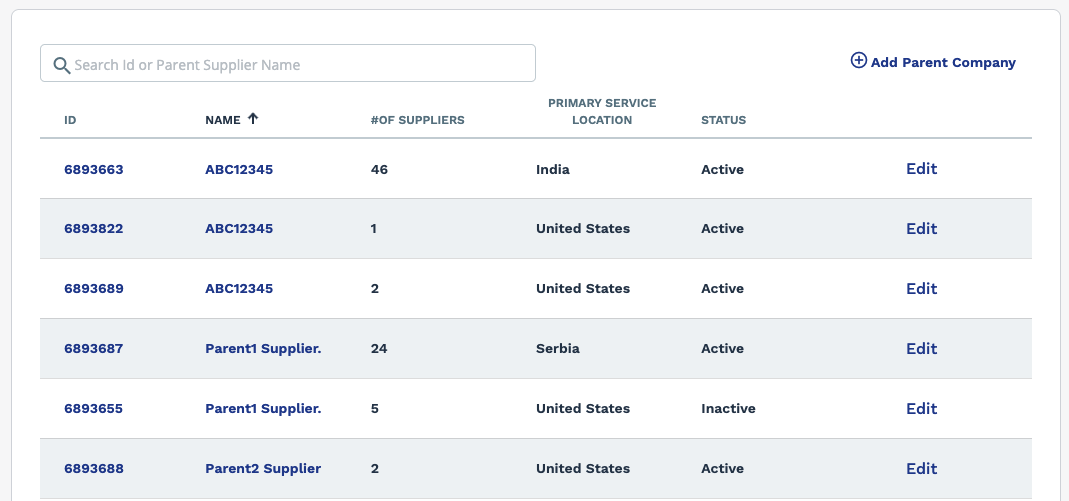Click the search magnifier icon

[62, 65]
